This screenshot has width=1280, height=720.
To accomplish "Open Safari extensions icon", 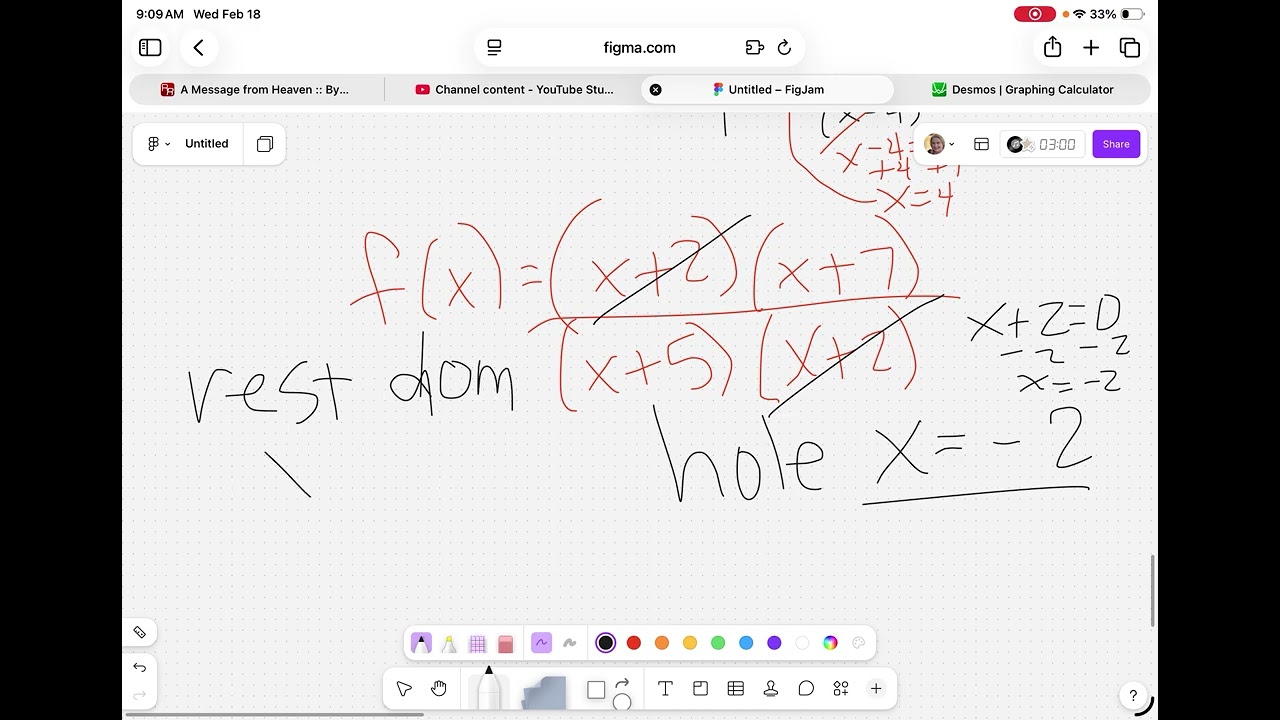I will coord(754,47).
